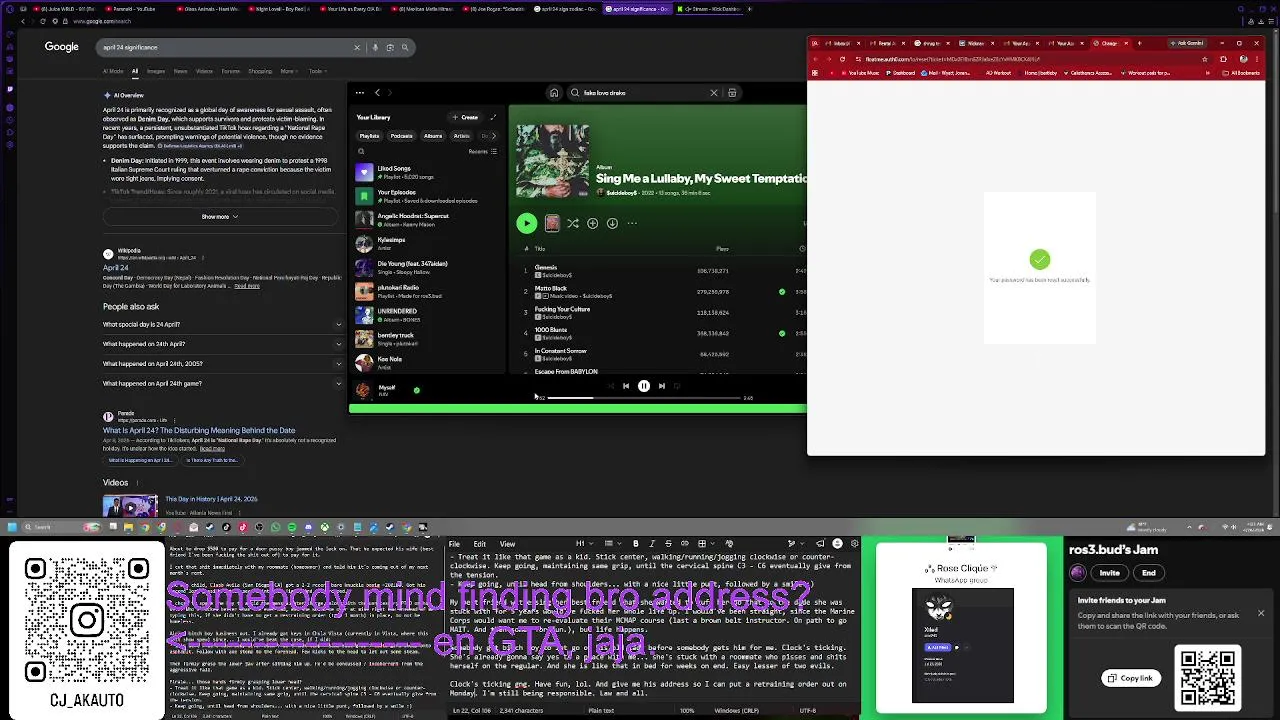Open the Google More dropdown
Viewport: 1280px width, 720px height.
coord(289,71)
